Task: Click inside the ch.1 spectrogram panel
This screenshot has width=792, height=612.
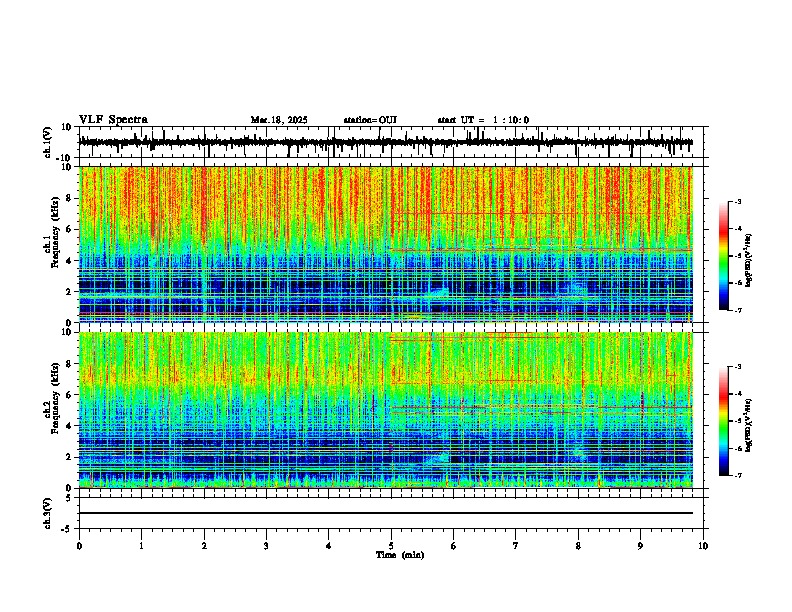Action: (x=386, y=244)
